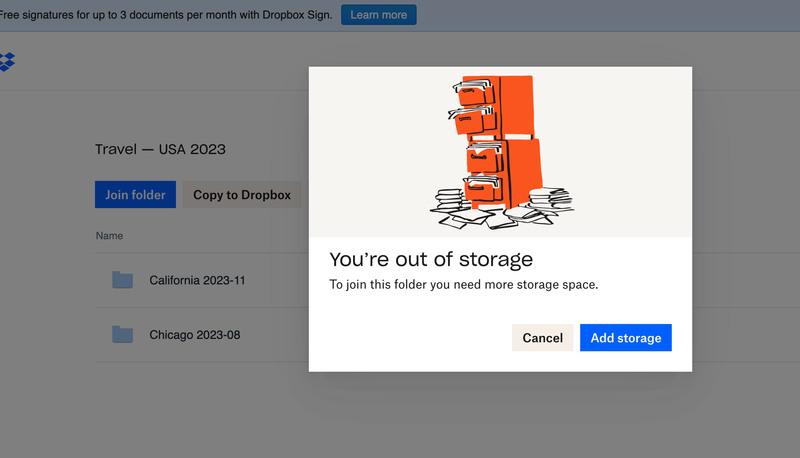Dismiss the dialog with Cancel

(542, 338)
